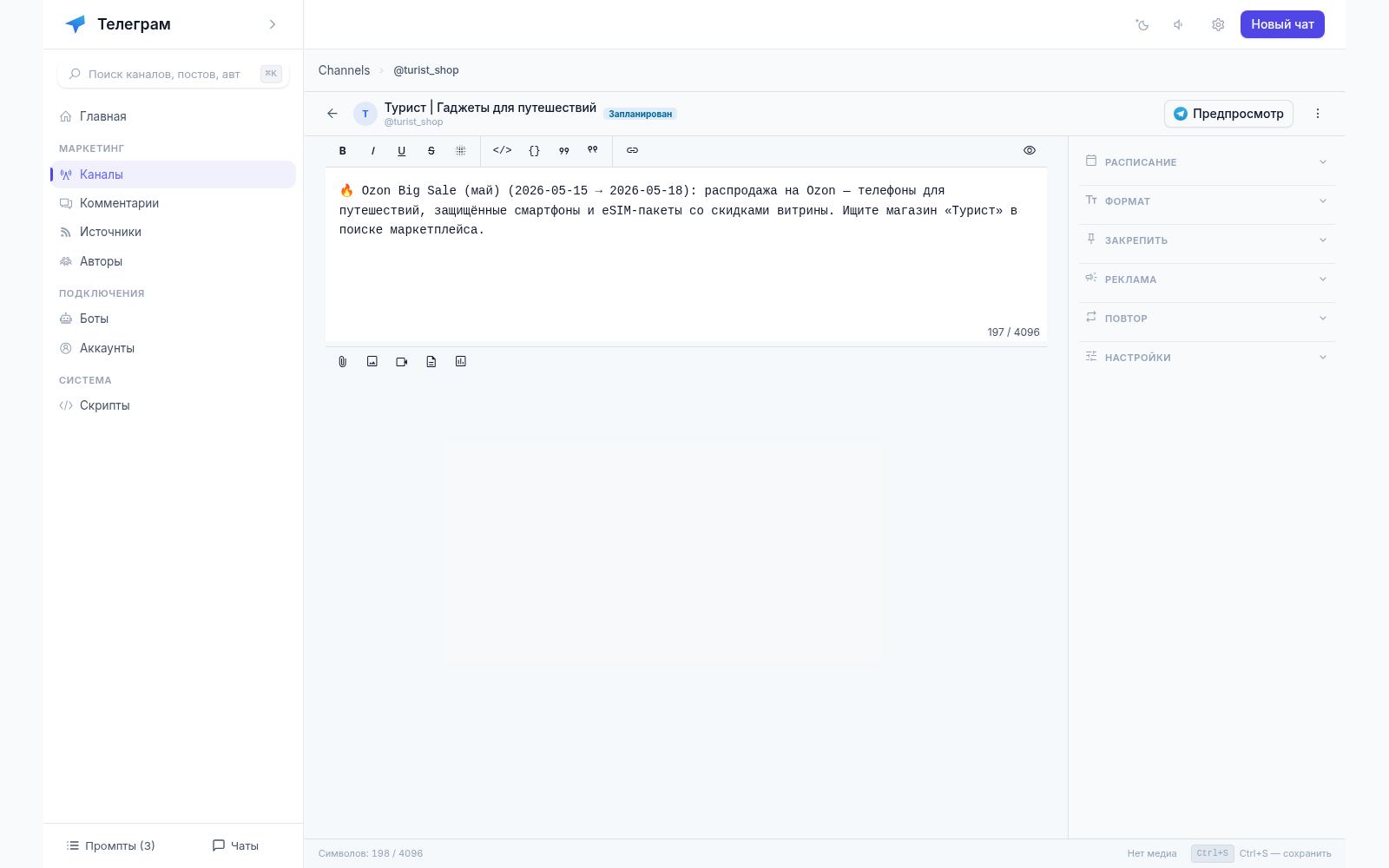The width and height of the screenshot is (1389, 868).
Task: Open Скрипты in the sidebar
Action: (173, 405)
